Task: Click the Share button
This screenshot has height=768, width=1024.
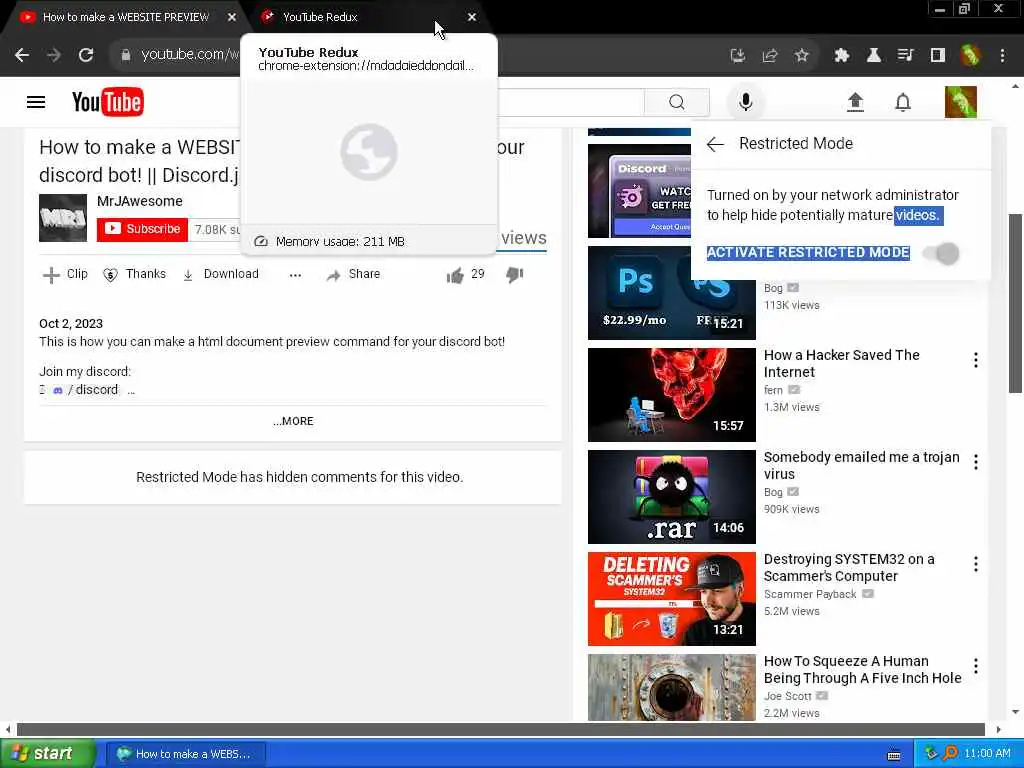Action: (x=353, y=274)
